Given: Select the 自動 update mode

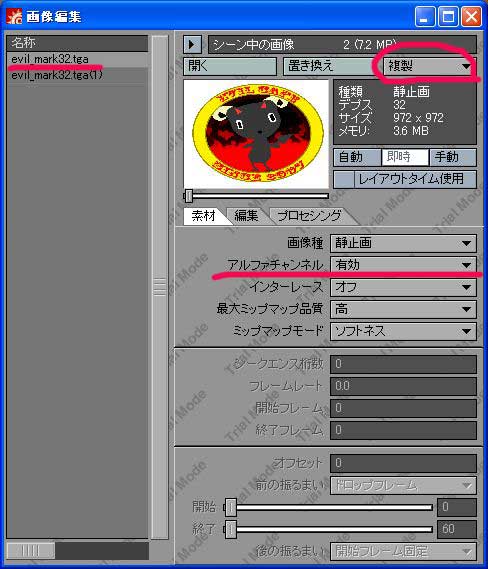Looking at the screenshot, I should pos(357,157).
